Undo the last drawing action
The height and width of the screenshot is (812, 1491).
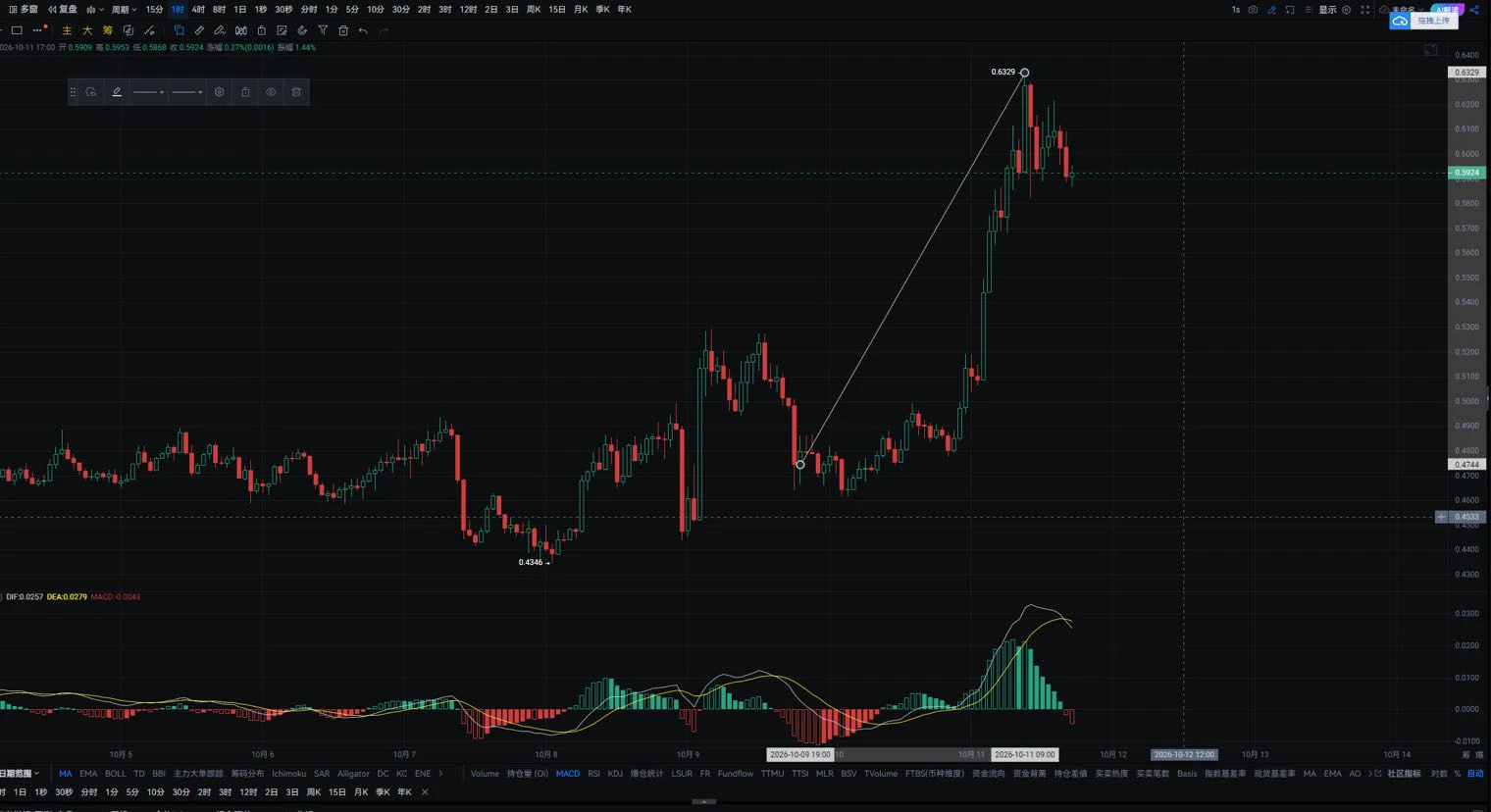click(x=363, y=30)
